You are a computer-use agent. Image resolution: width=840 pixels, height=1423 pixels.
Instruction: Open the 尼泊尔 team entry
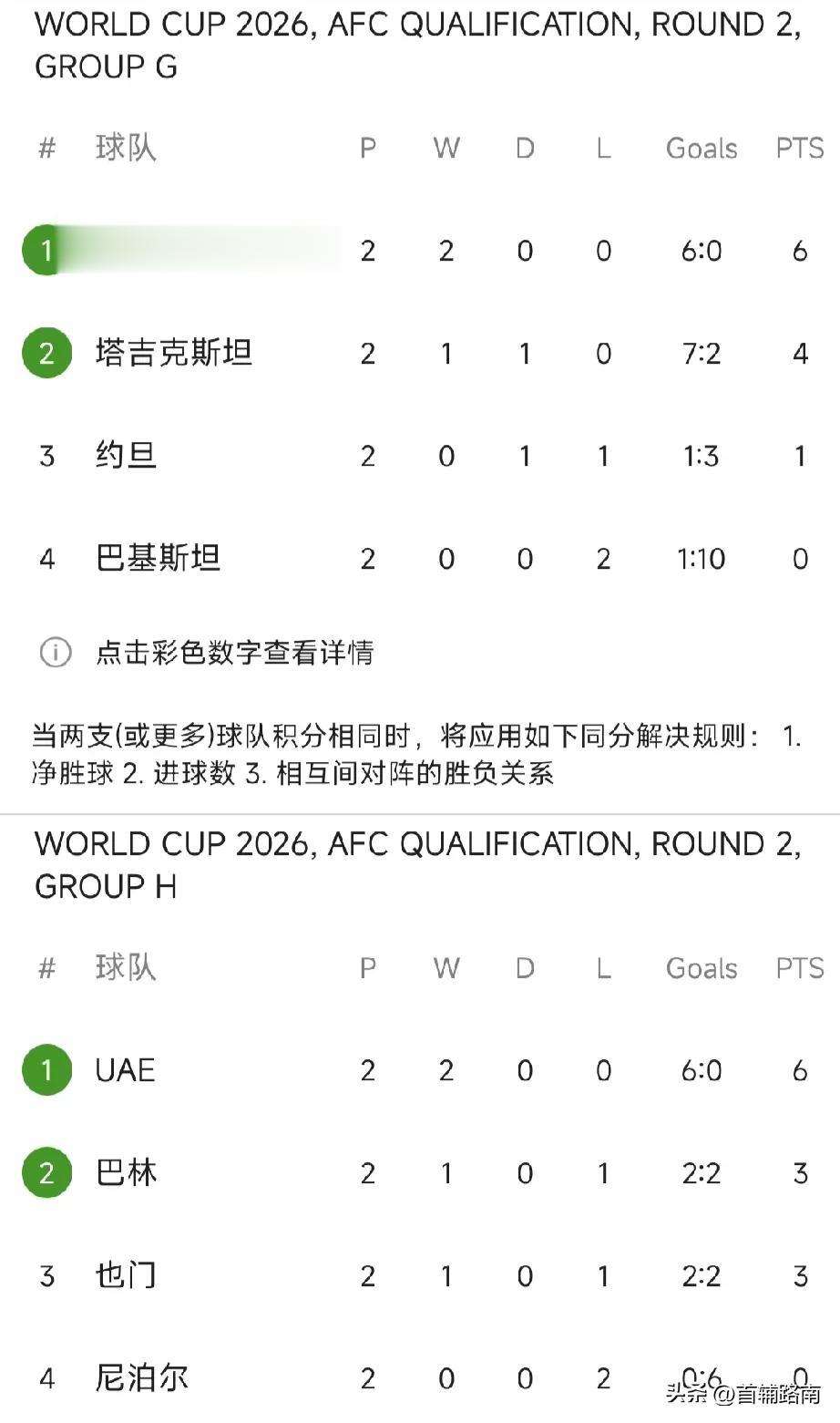click(141, 1378)
